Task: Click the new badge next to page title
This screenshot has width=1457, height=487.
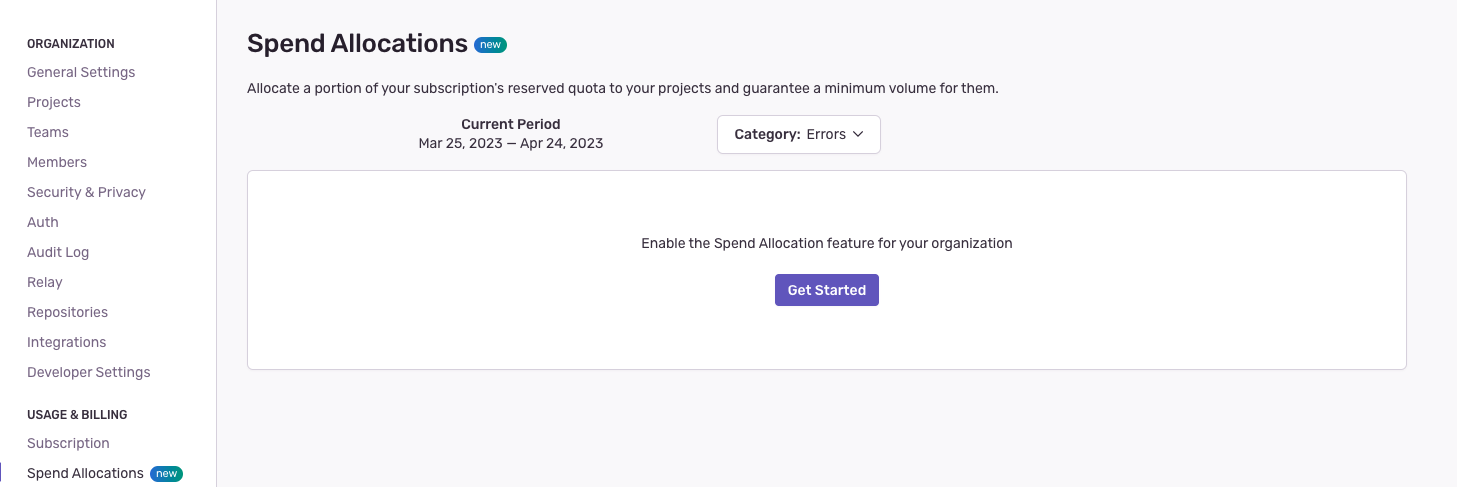Action: [x=490, y=45]
